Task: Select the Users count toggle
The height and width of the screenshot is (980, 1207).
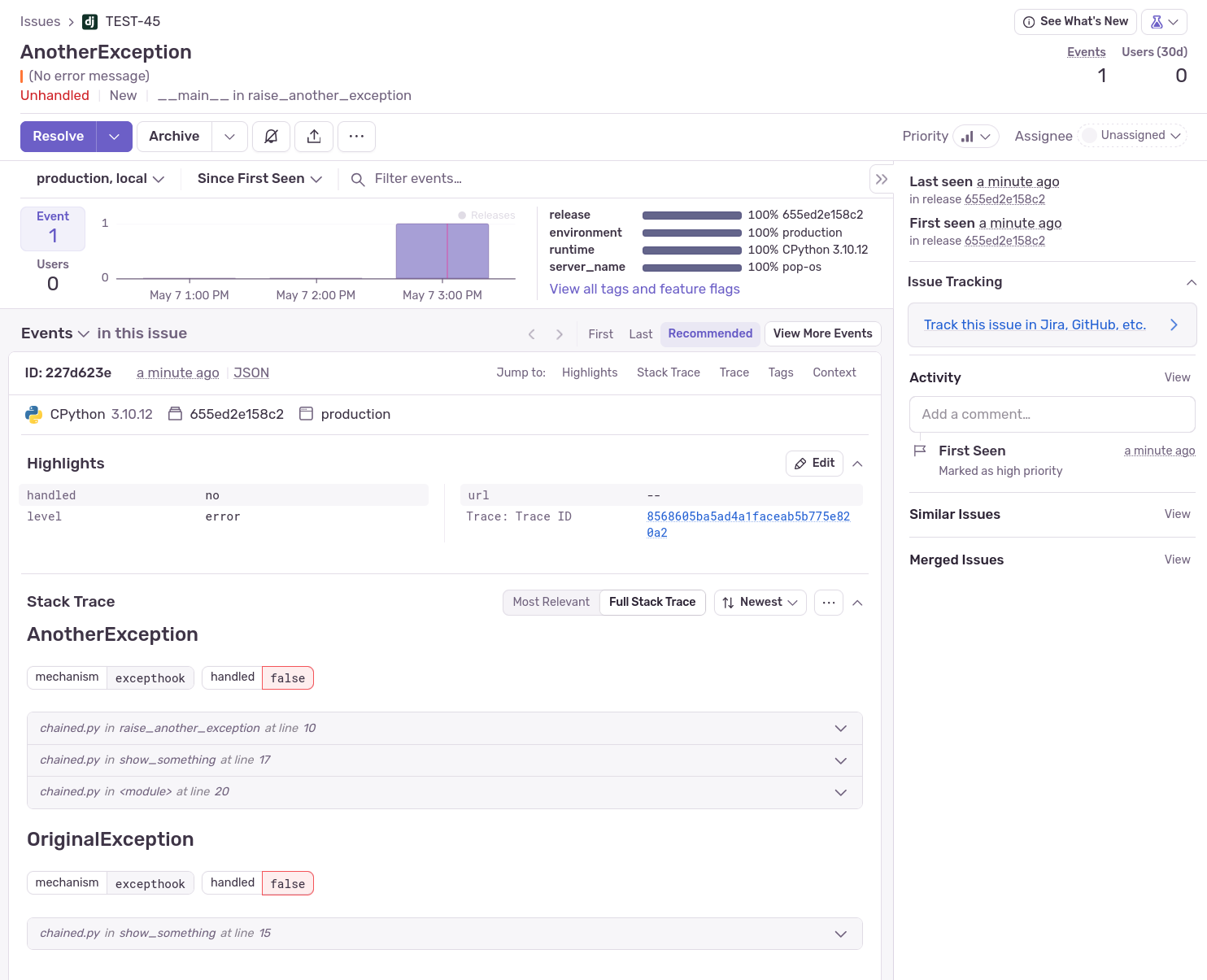Action: click(x=53, y=276)
